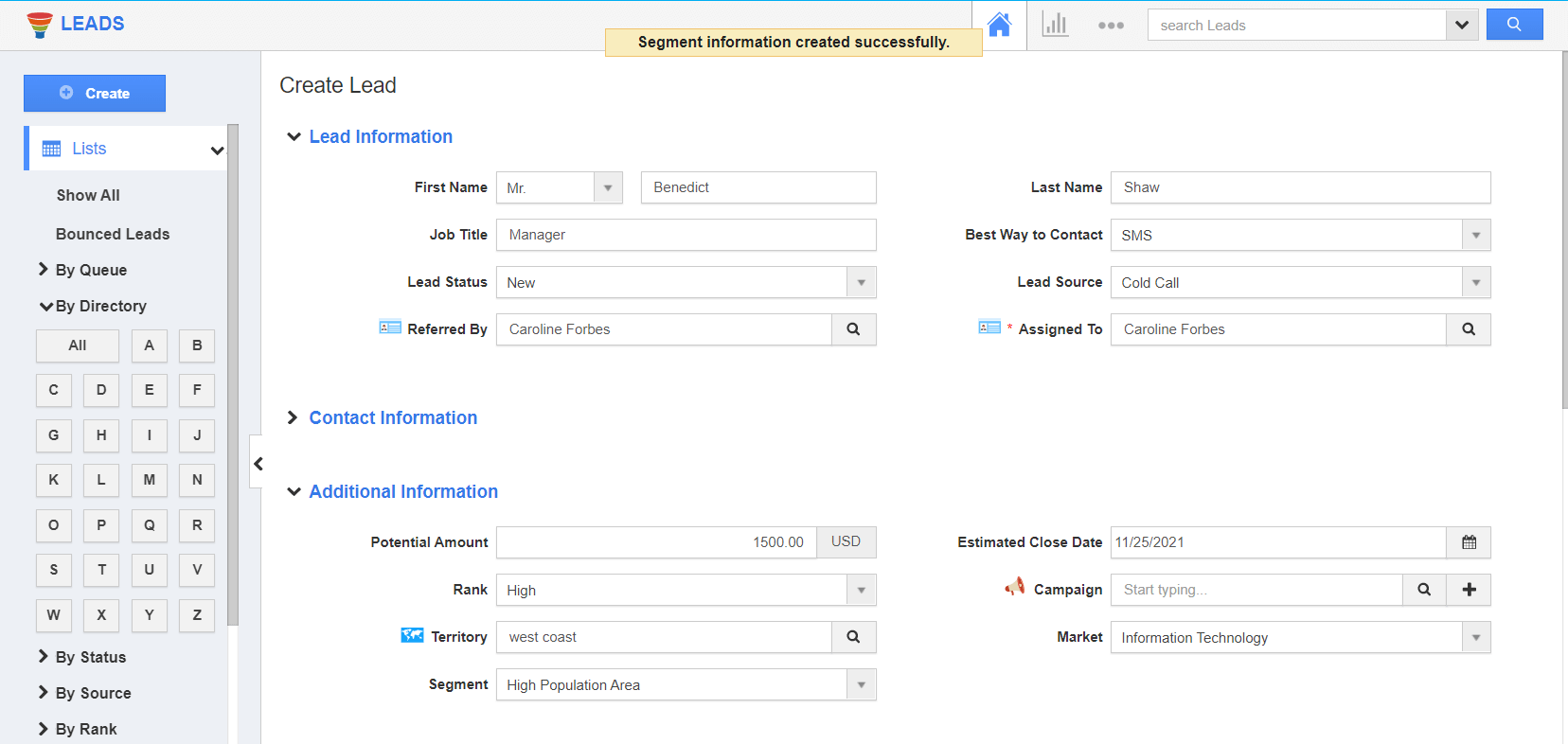Open the Estimated Close Date calendar picker
Image resolution: width=1568 pixels, height=744 pixels.
(x=1469, y=542)
